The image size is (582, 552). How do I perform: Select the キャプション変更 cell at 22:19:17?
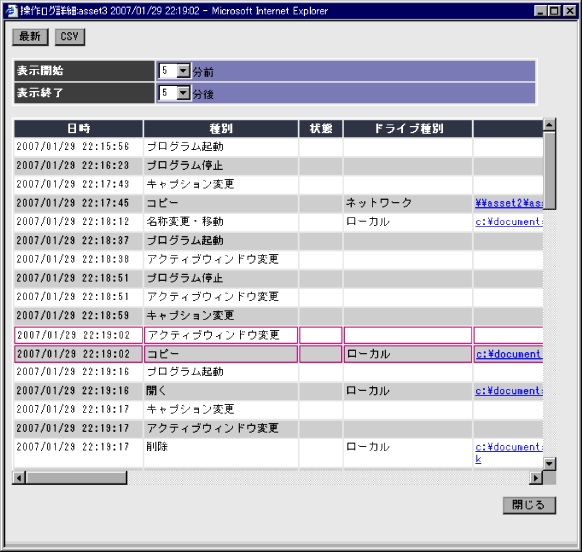[221, 409]
